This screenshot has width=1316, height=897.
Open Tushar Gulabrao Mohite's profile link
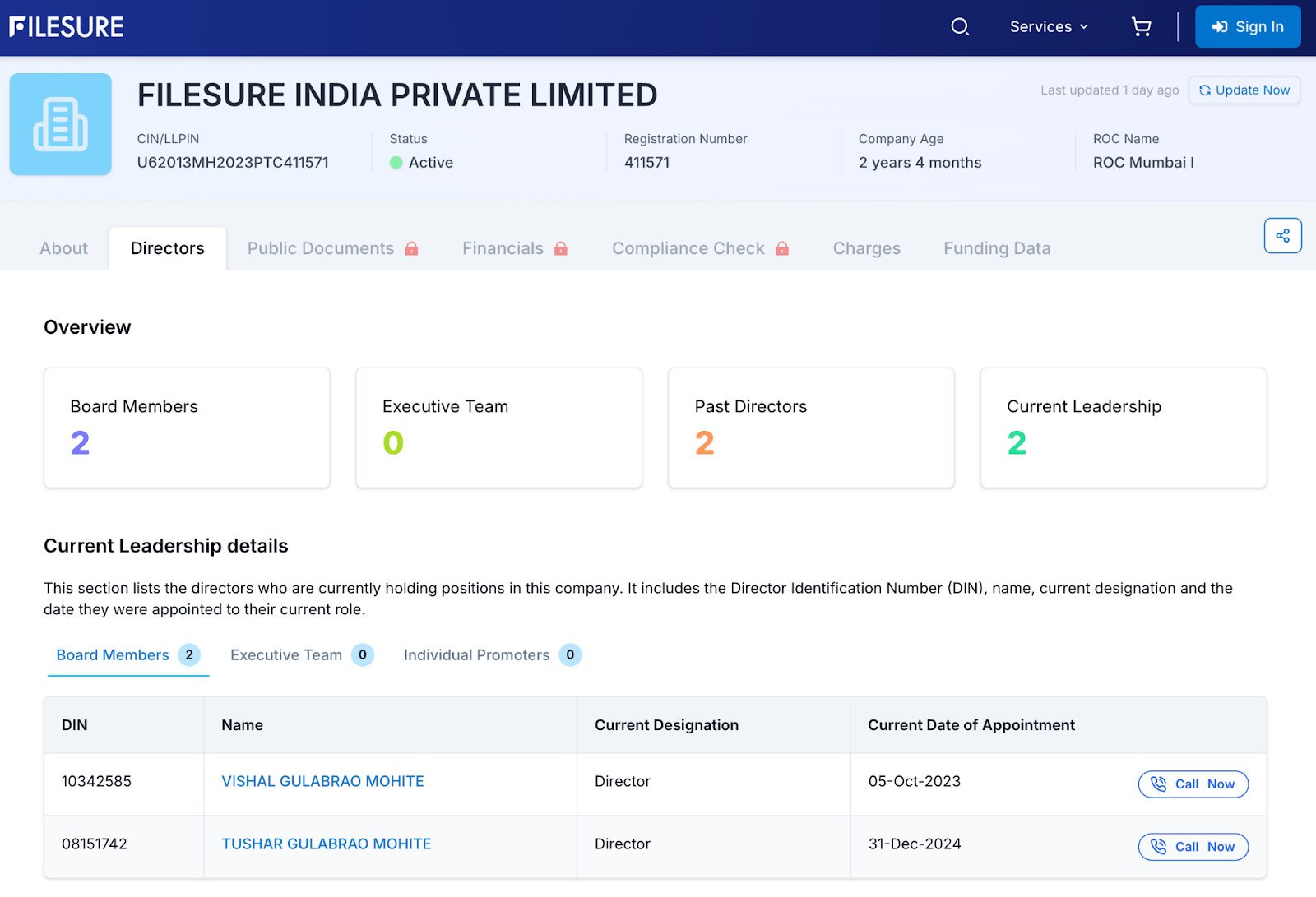coord(326,844)
